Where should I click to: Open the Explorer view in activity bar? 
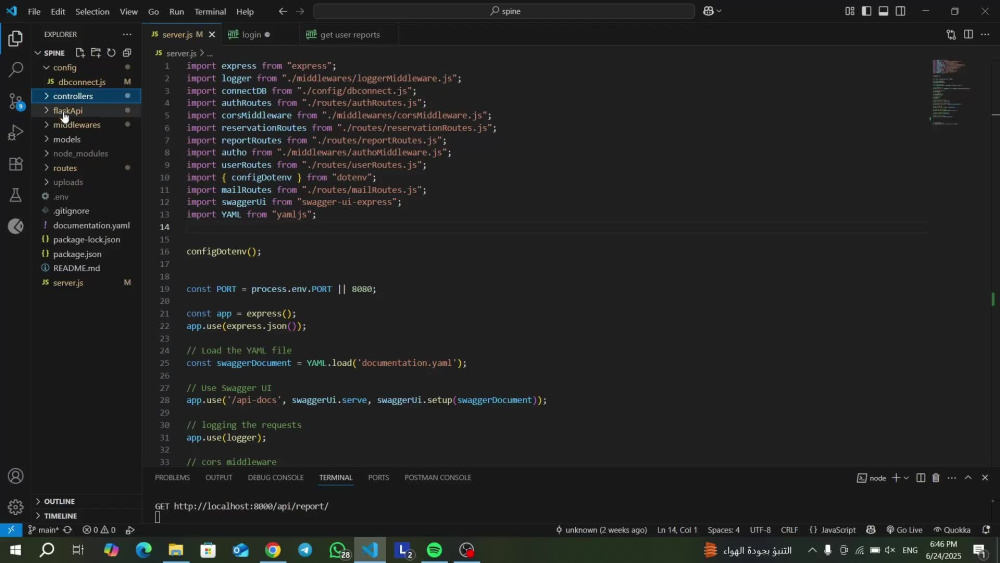coord(15,39)
